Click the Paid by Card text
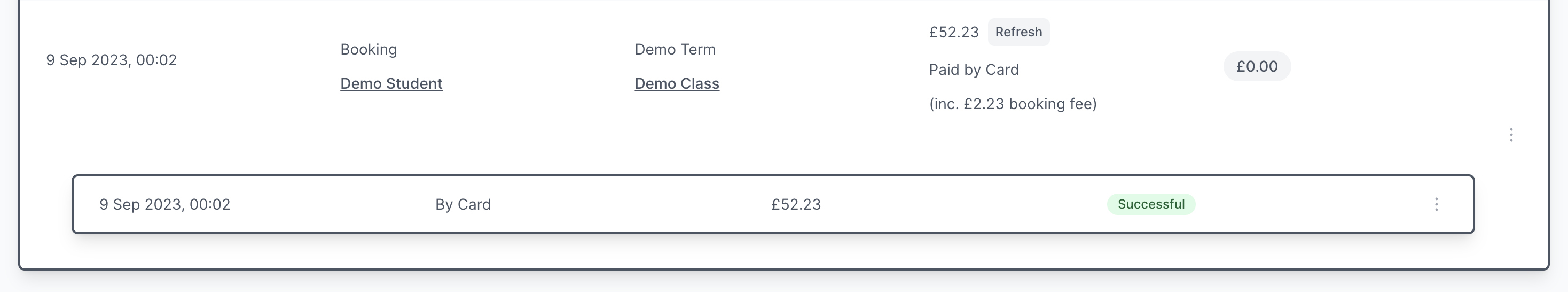1568x292 pixels. [973, 70]
